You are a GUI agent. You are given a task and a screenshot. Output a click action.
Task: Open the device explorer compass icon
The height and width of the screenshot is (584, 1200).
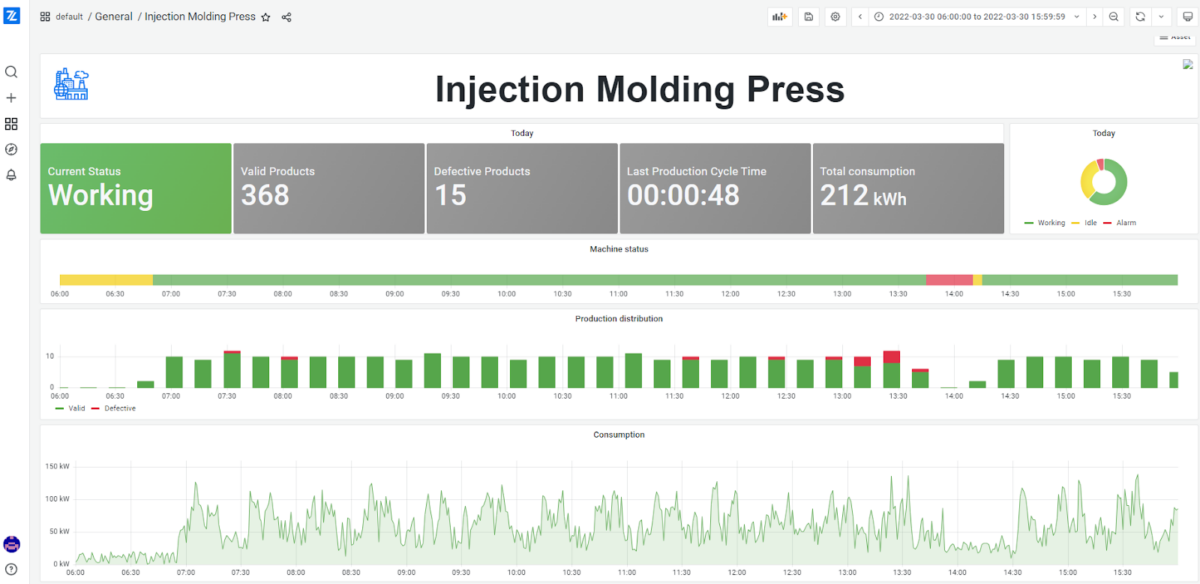coord(11,148)
